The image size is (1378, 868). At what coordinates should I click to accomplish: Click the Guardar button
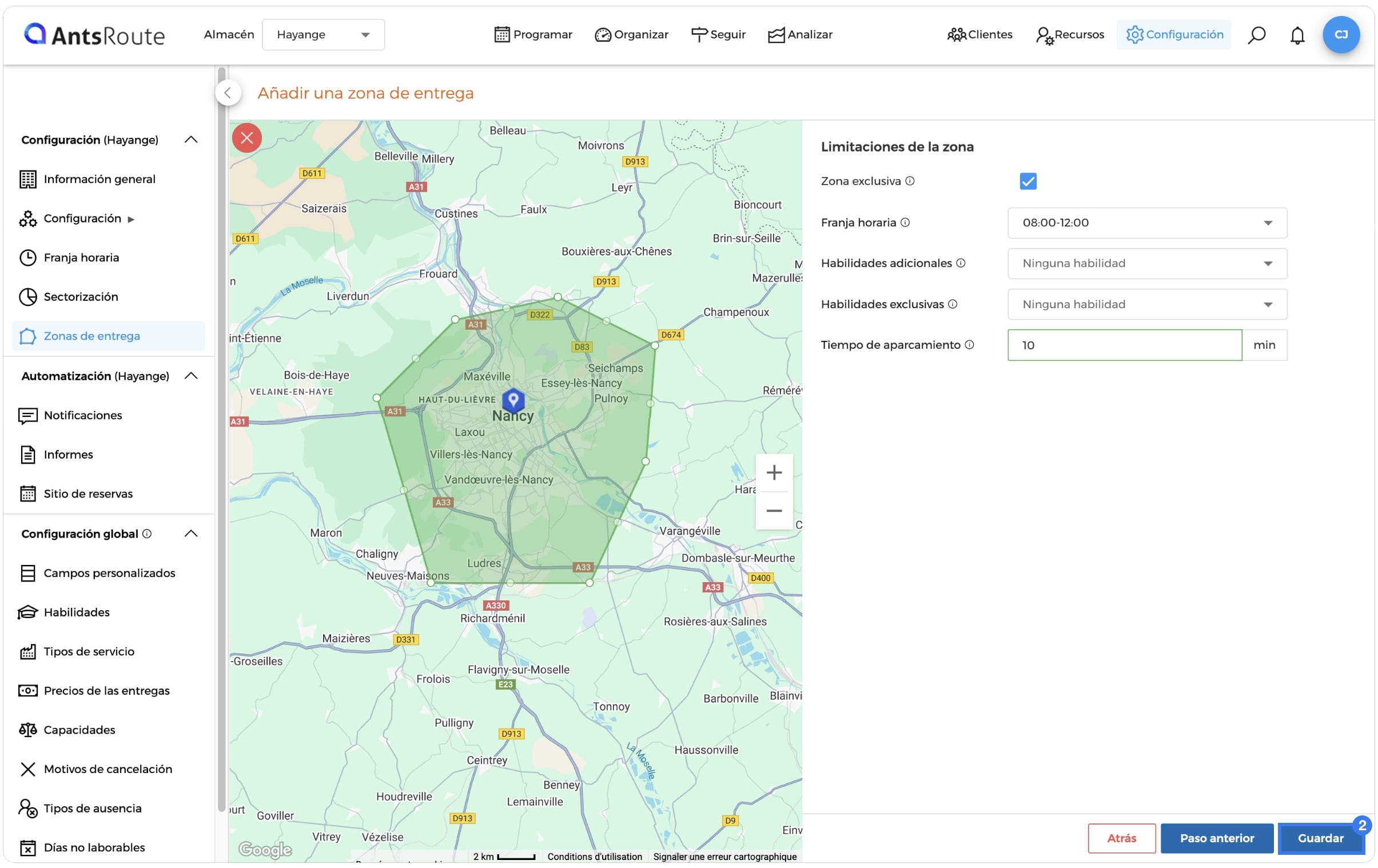click(x=1320, y=838)
